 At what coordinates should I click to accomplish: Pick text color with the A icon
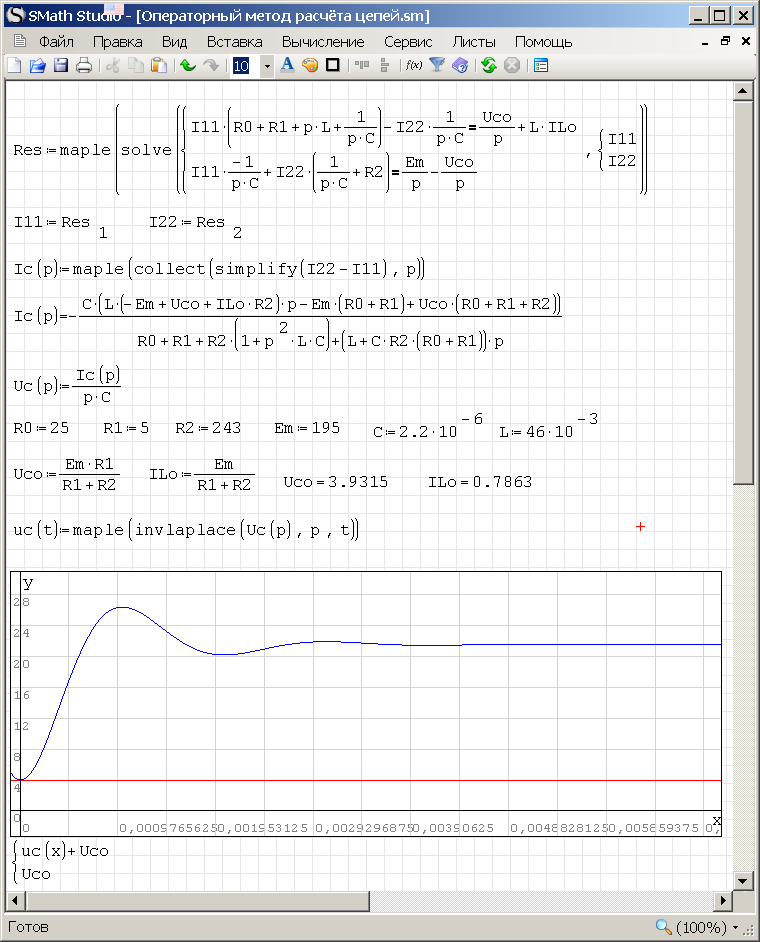287,66
